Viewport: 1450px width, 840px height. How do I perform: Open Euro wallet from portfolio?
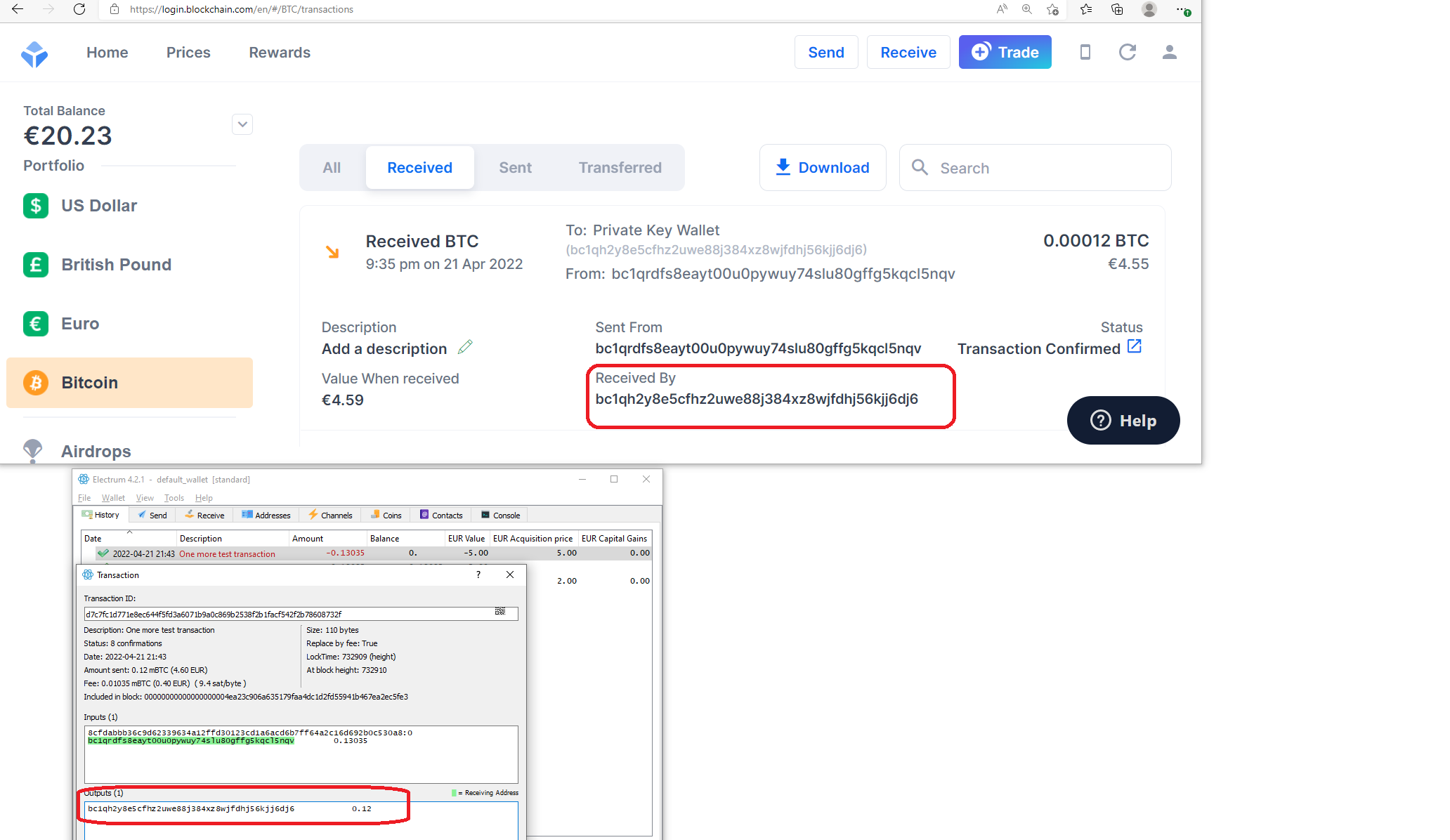[x=80, y=324]
